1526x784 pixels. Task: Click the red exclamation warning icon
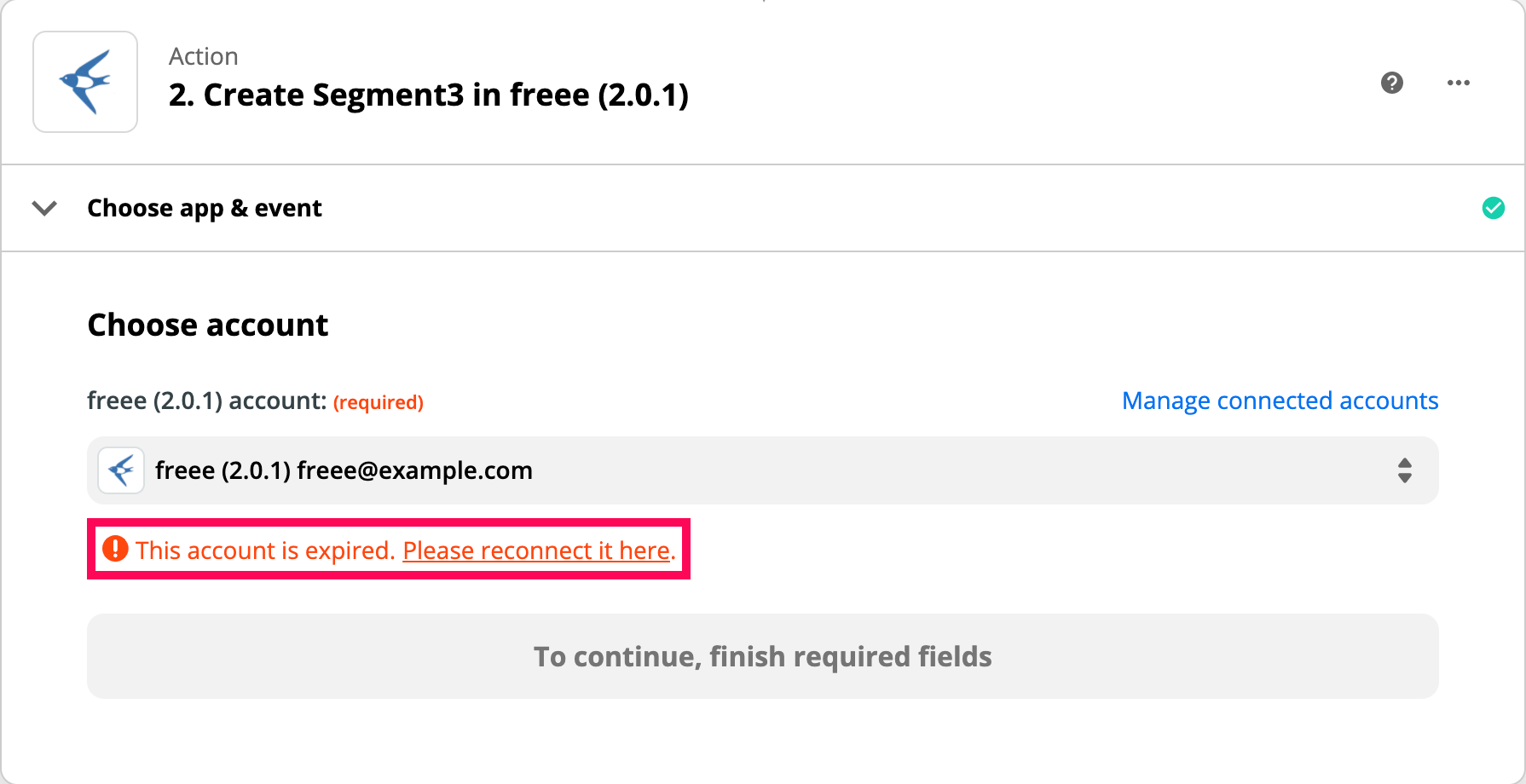[115, 549]
